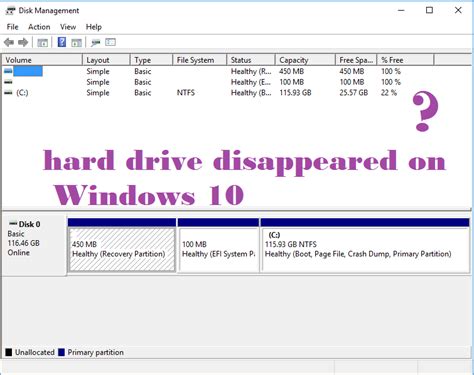Click the 100 MB value in Free Space column
The height and width of the screenshot is (375, 474).
[x=352, y=82]
